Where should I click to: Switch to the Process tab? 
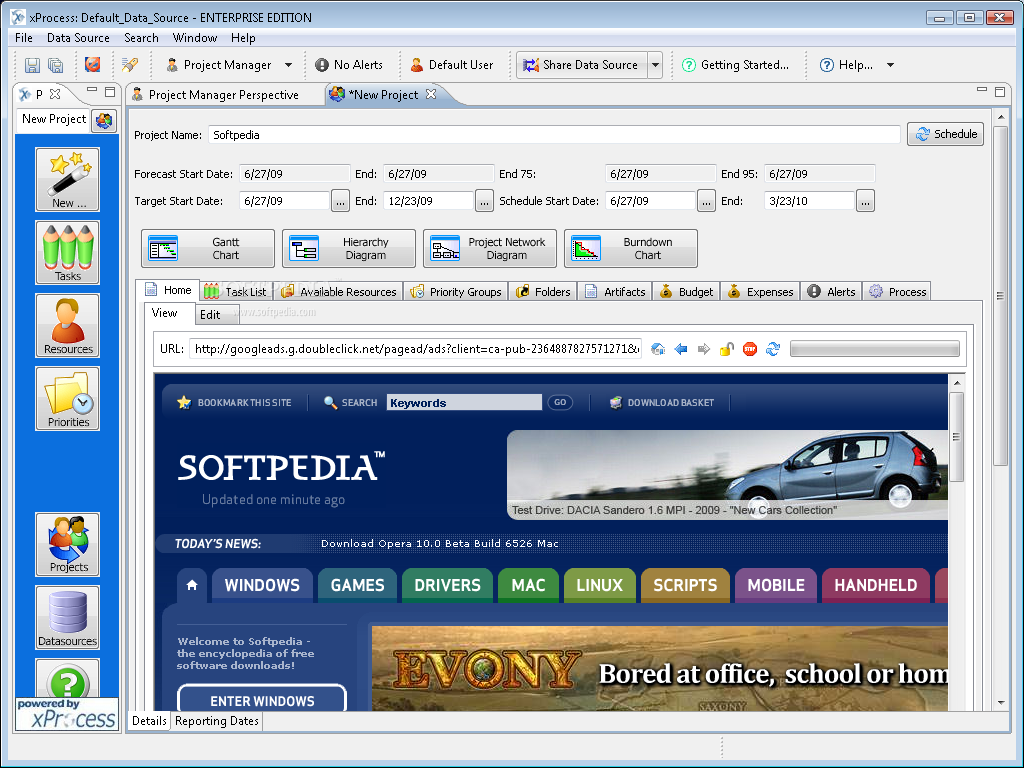click(x=898, y=291)
